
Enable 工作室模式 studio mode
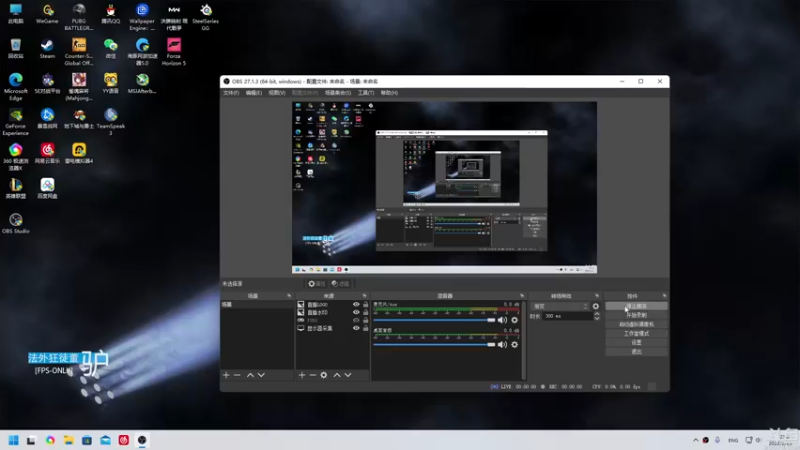click(636, 334)
